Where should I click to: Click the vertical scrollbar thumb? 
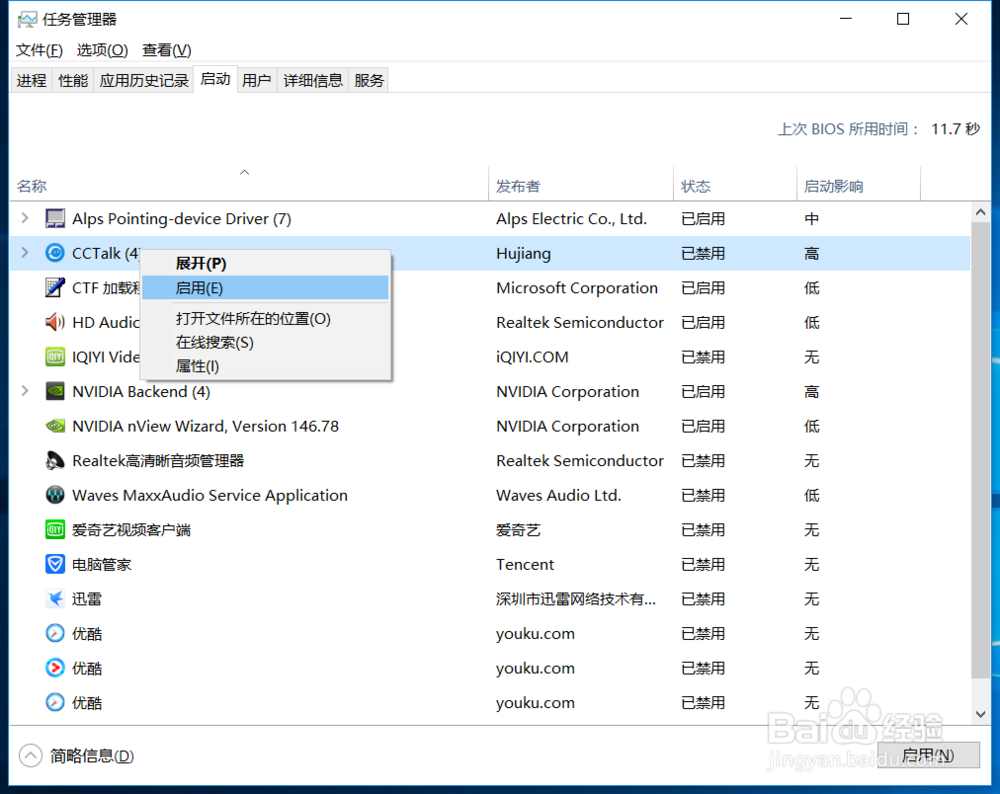click(x=981, y=450)
